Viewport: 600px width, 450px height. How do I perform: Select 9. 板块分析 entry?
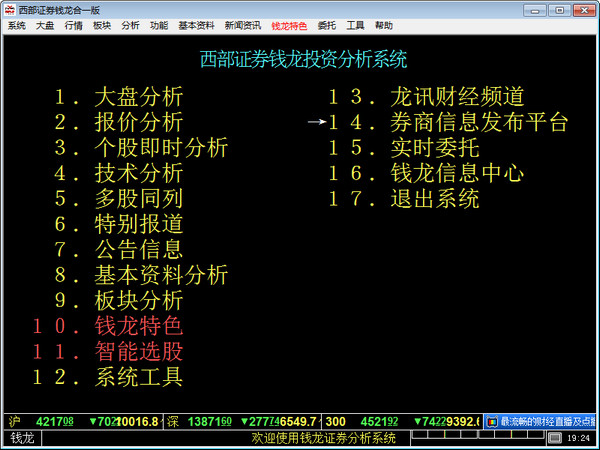119,300
